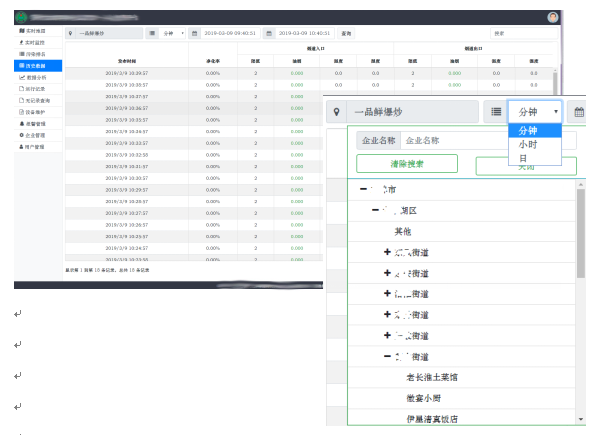Click the large list icon in the enlarged panel
The image size is (599, 435).
(496, 112)
